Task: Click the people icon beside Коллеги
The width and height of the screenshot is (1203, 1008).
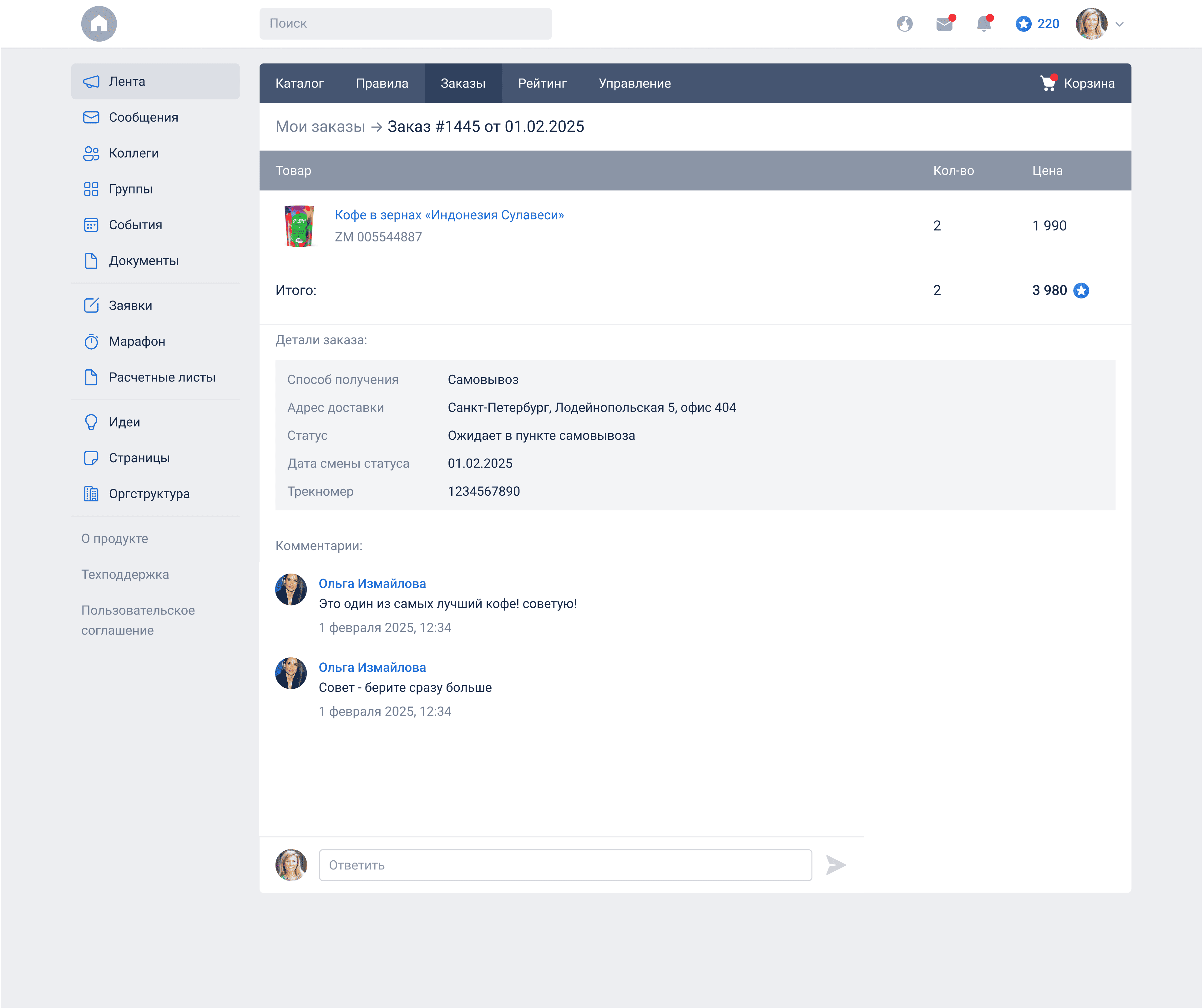Action: point(91,153)
